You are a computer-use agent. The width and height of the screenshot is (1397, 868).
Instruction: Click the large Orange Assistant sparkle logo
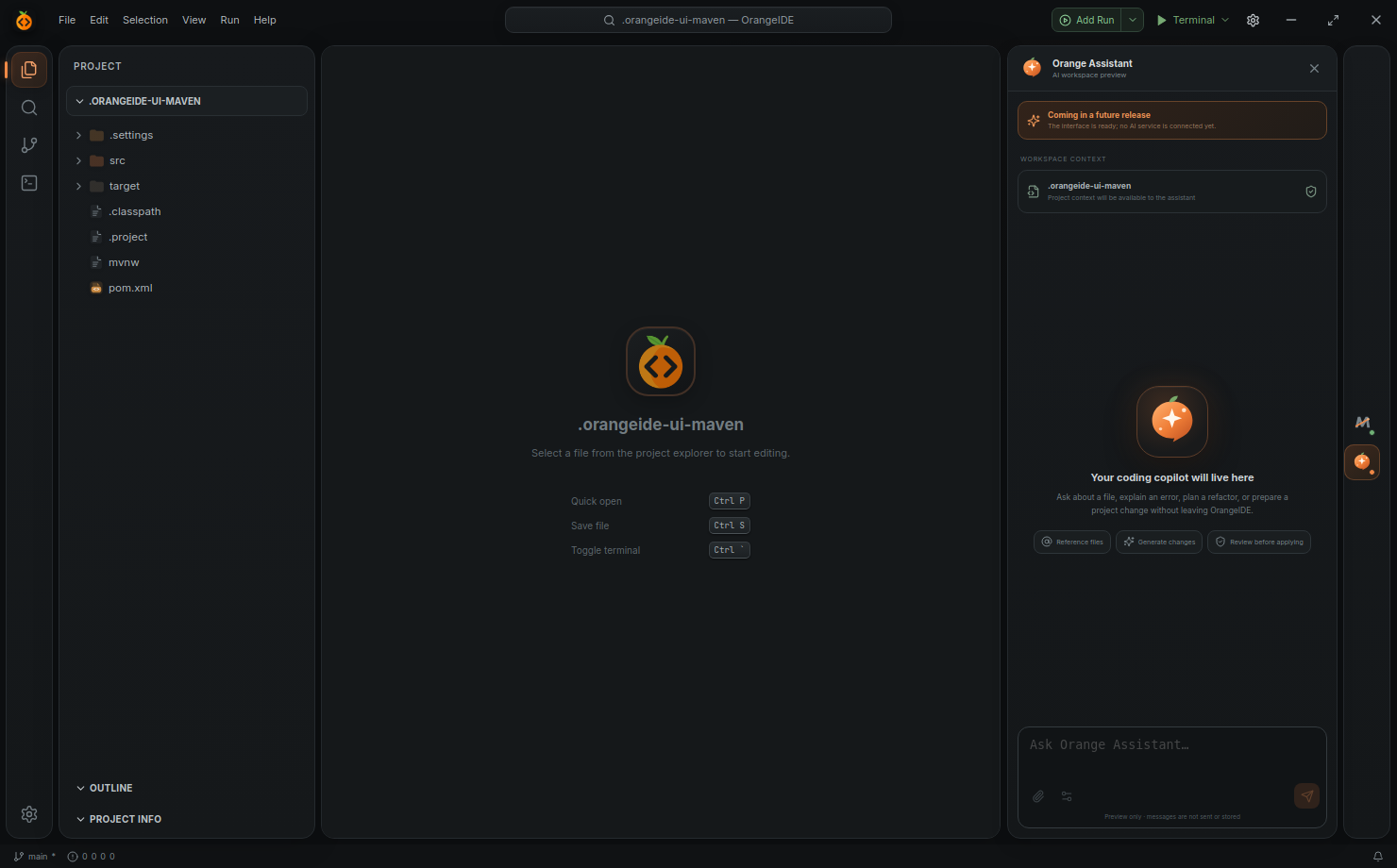pos(1172,421)
